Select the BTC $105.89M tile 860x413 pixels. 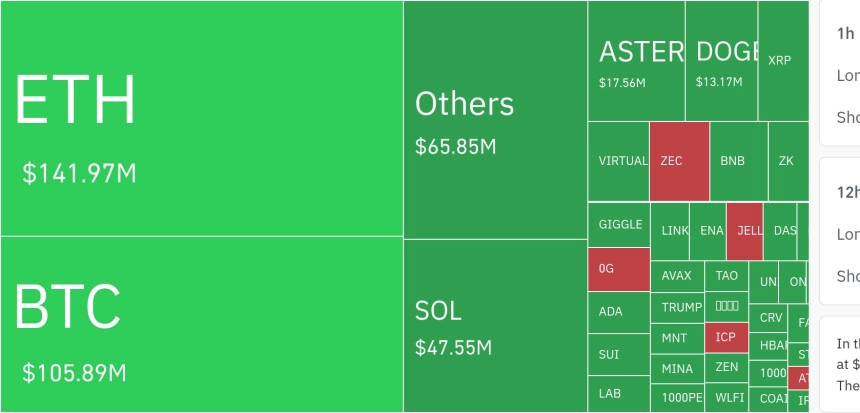[x=200, y=324]
